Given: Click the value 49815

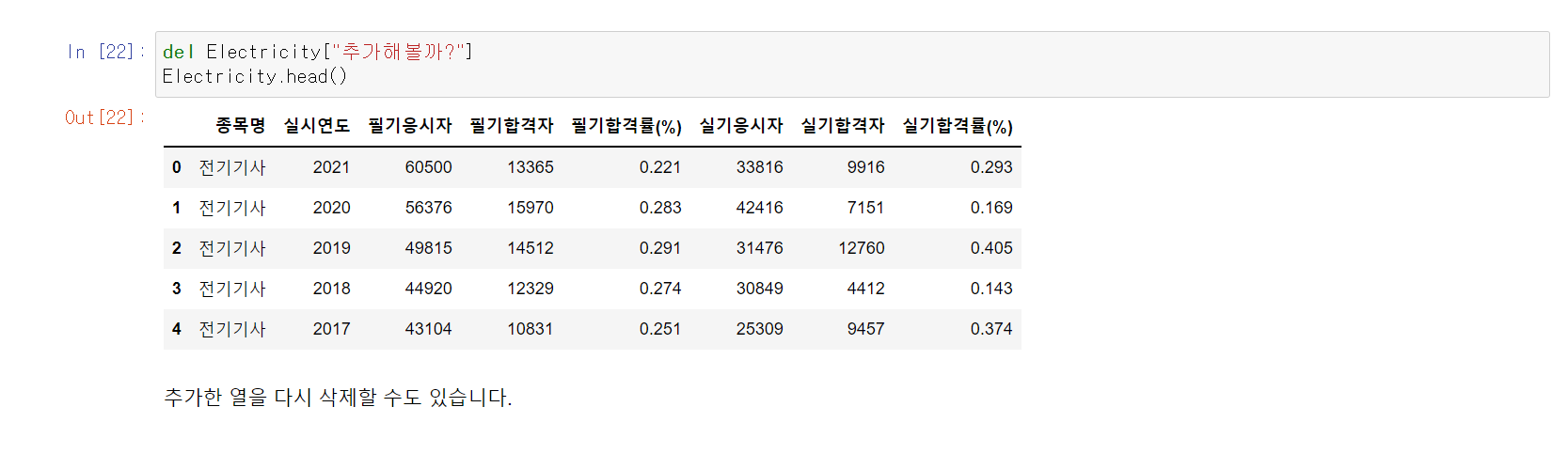Looking at the screenshot, I should [429, 248].
